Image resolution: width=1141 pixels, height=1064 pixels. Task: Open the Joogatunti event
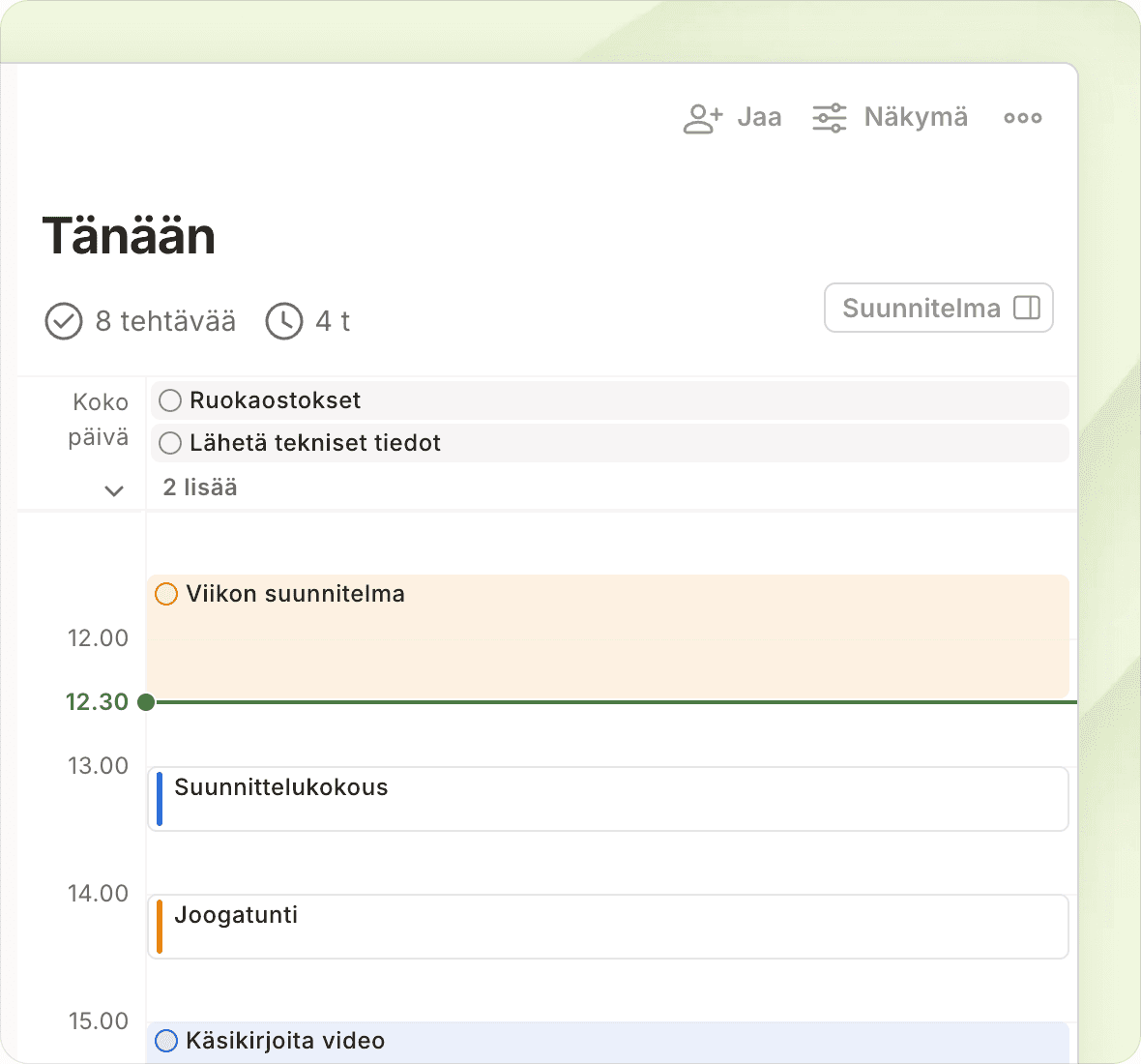click(609, 927)
